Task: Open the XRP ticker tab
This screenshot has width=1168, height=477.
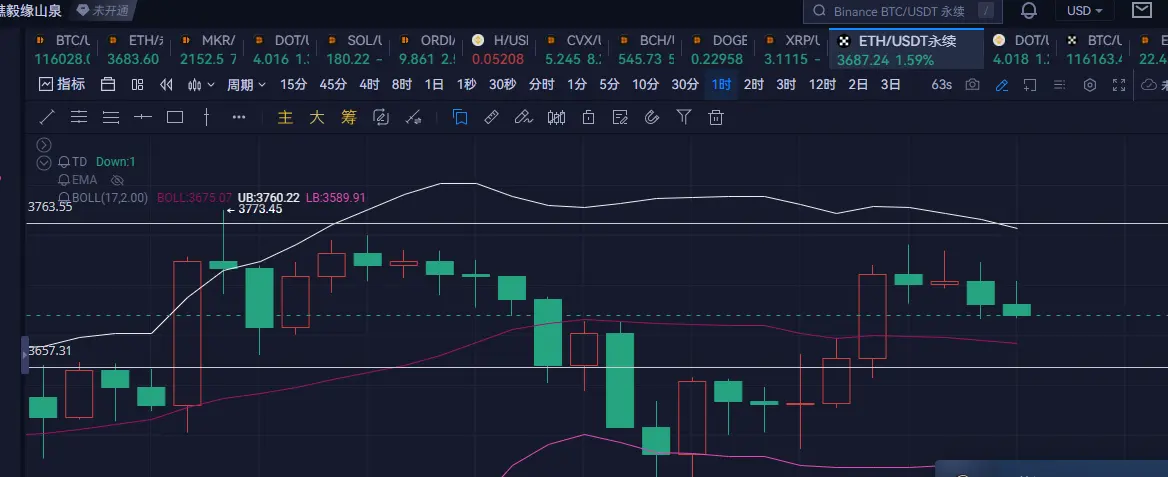Action: click(791, 50)
